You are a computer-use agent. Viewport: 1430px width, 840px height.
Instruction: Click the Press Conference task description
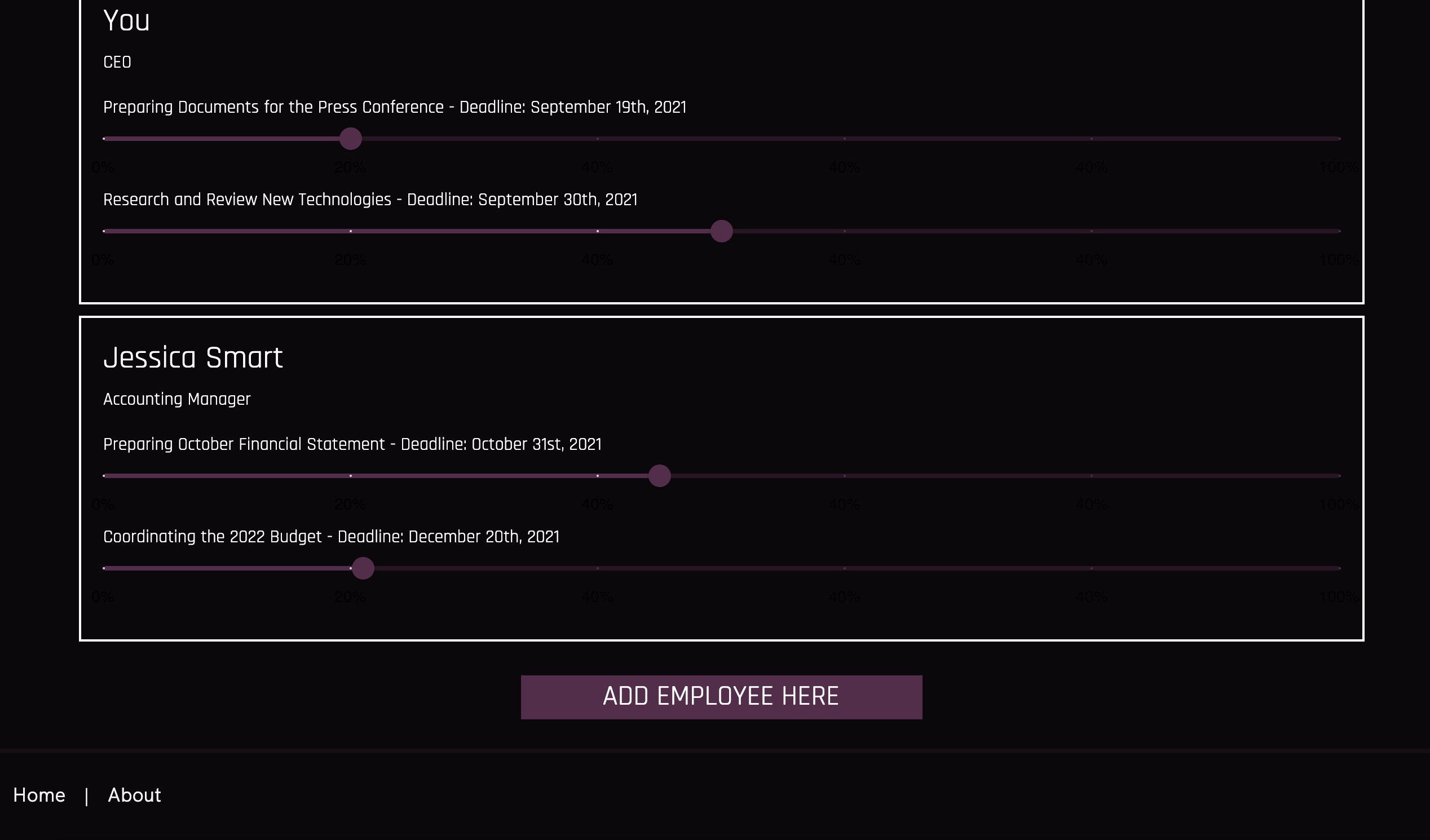[394, 107]
